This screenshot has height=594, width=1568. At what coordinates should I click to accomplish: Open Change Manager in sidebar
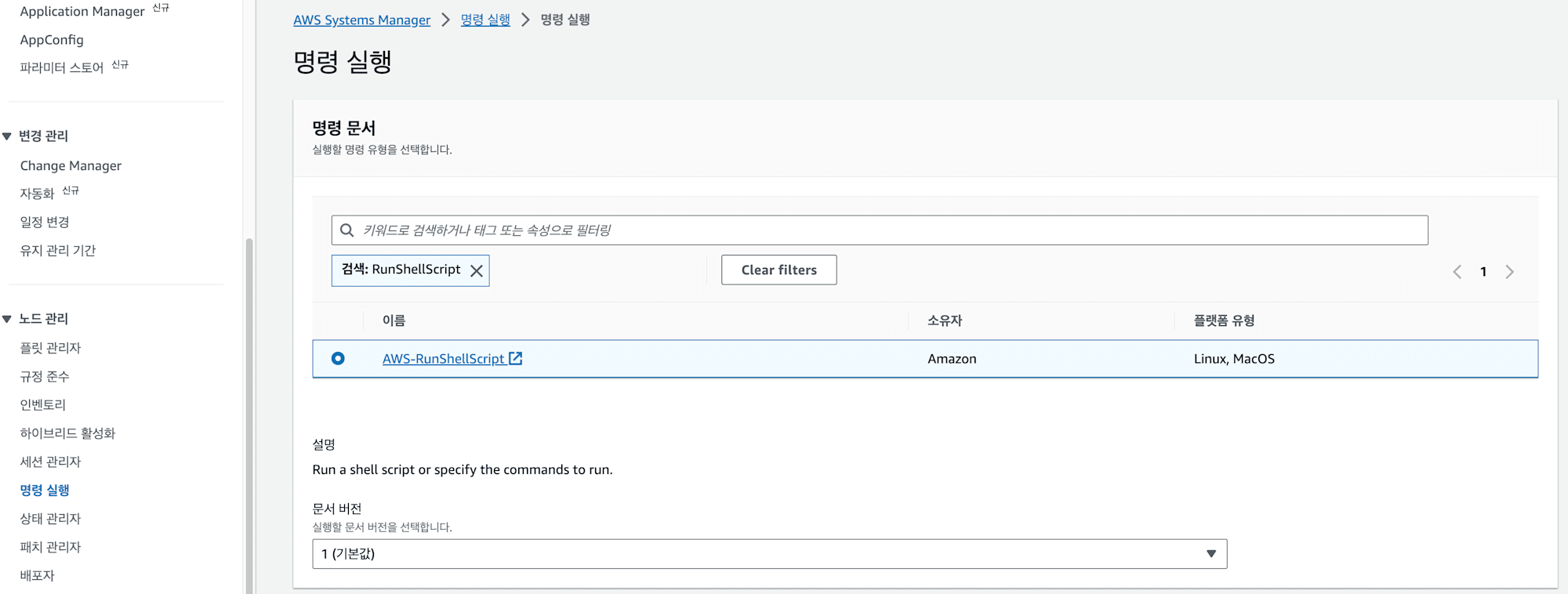pyautogui.click(x=71, y=165)
